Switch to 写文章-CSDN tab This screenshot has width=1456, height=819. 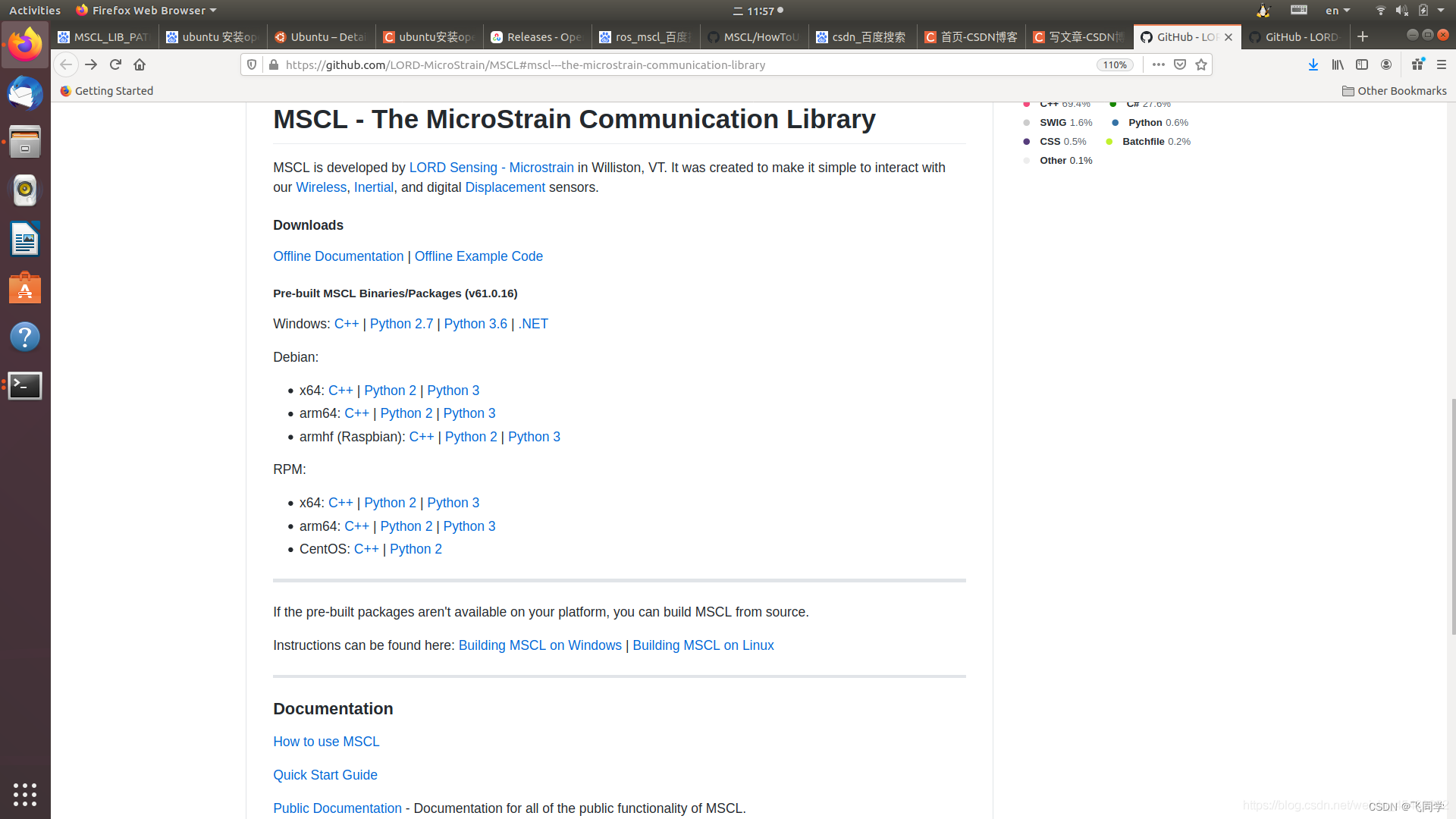pyautogui.click(x=1079, y=37)
